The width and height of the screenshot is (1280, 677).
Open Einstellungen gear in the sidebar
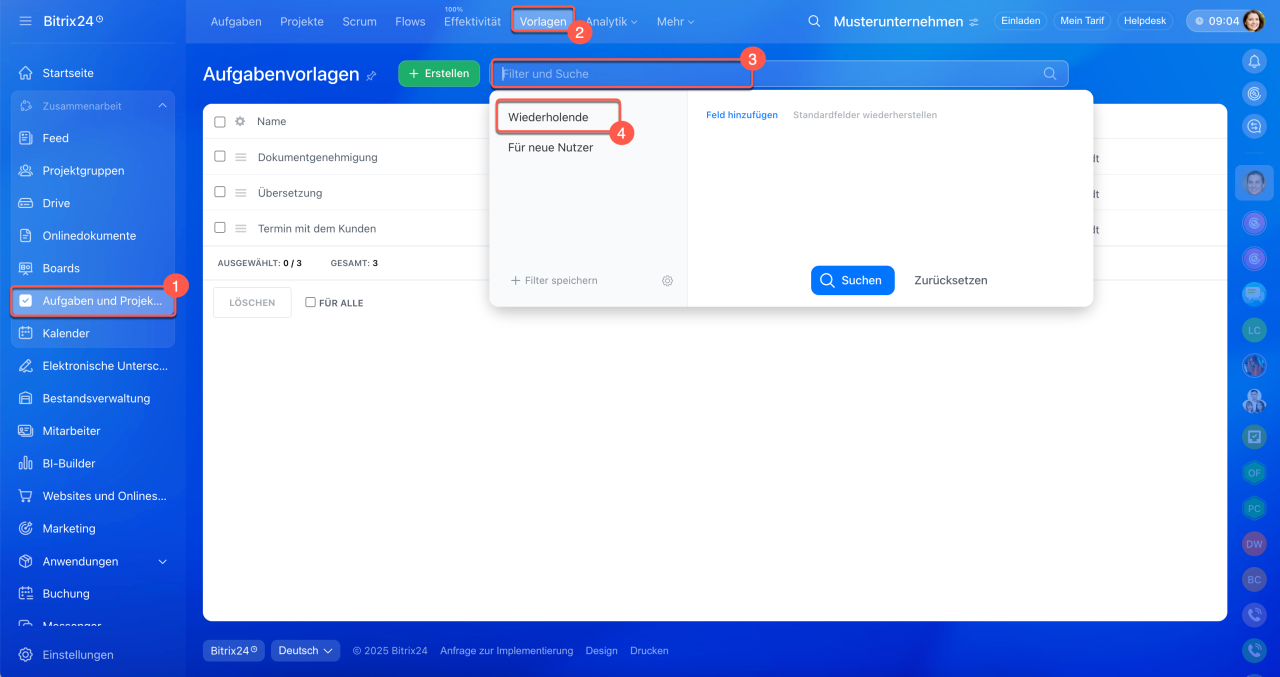tap(26, 655)
